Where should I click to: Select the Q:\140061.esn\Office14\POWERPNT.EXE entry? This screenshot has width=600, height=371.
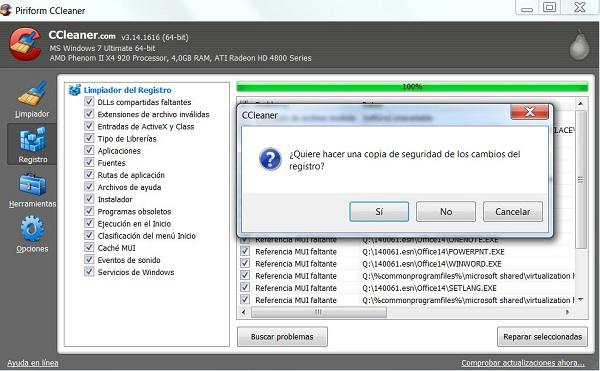pos(433,252)
